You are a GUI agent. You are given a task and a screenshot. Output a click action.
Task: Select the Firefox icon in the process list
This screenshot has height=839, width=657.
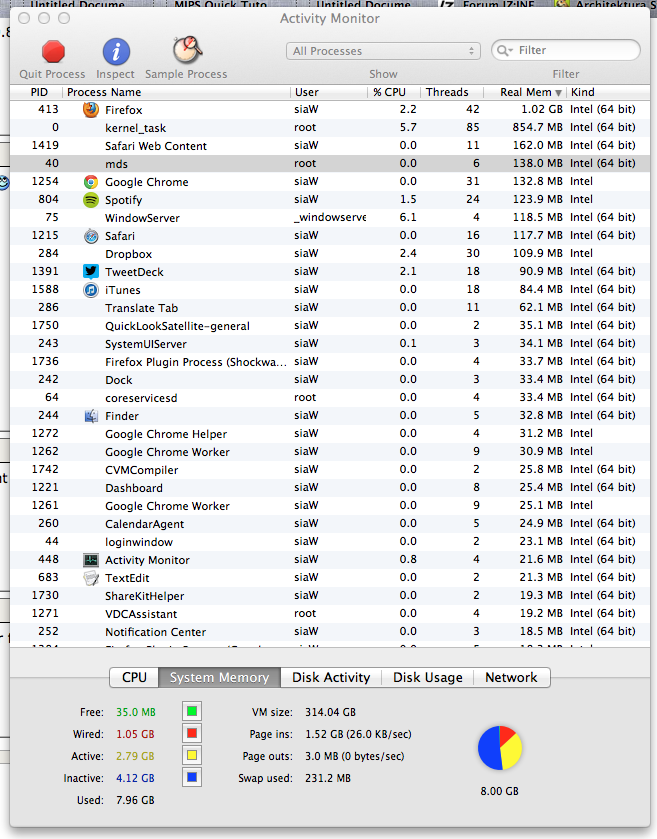pos(91,110)
